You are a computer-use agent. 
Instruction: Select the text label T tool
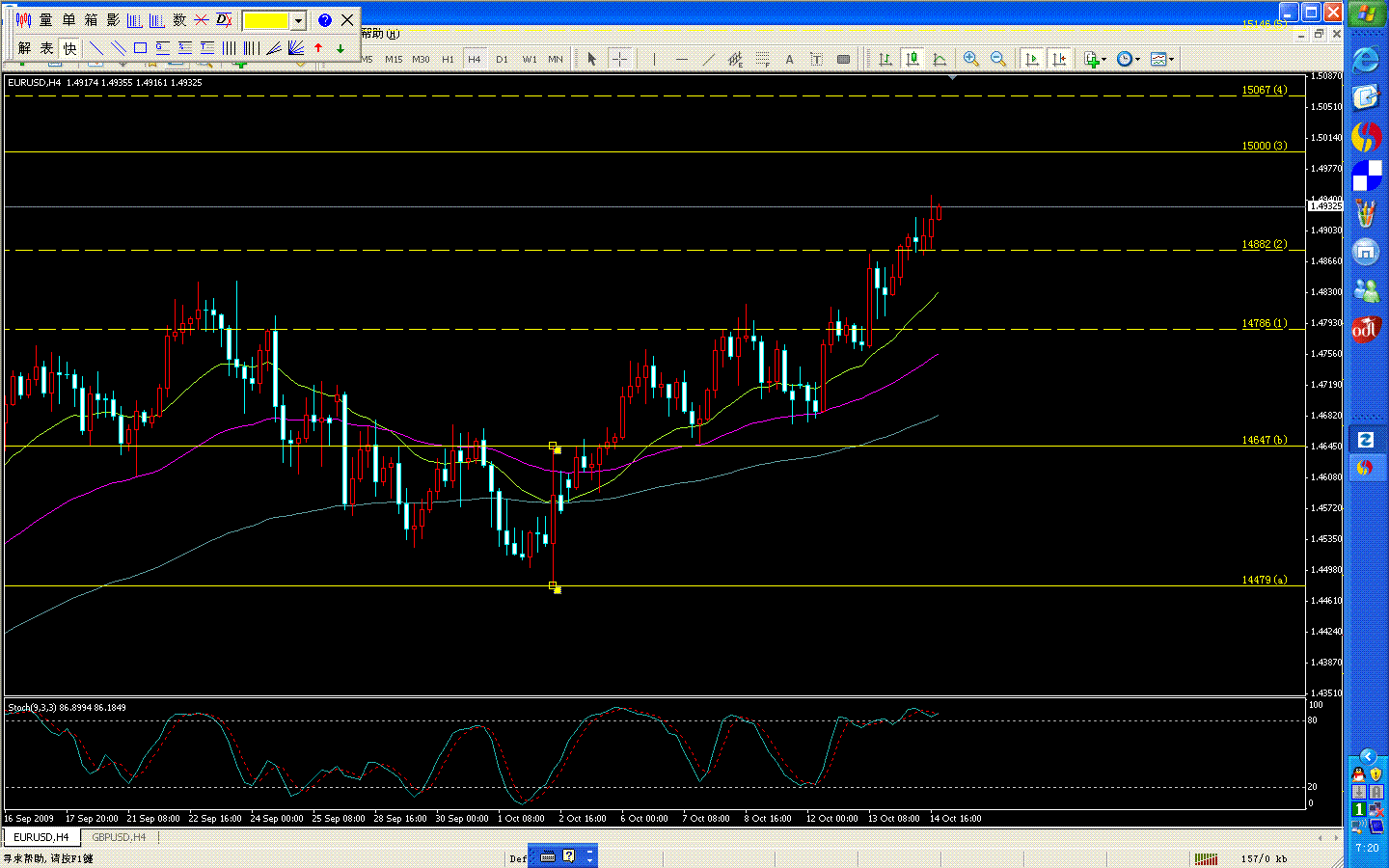coord(816,60)
